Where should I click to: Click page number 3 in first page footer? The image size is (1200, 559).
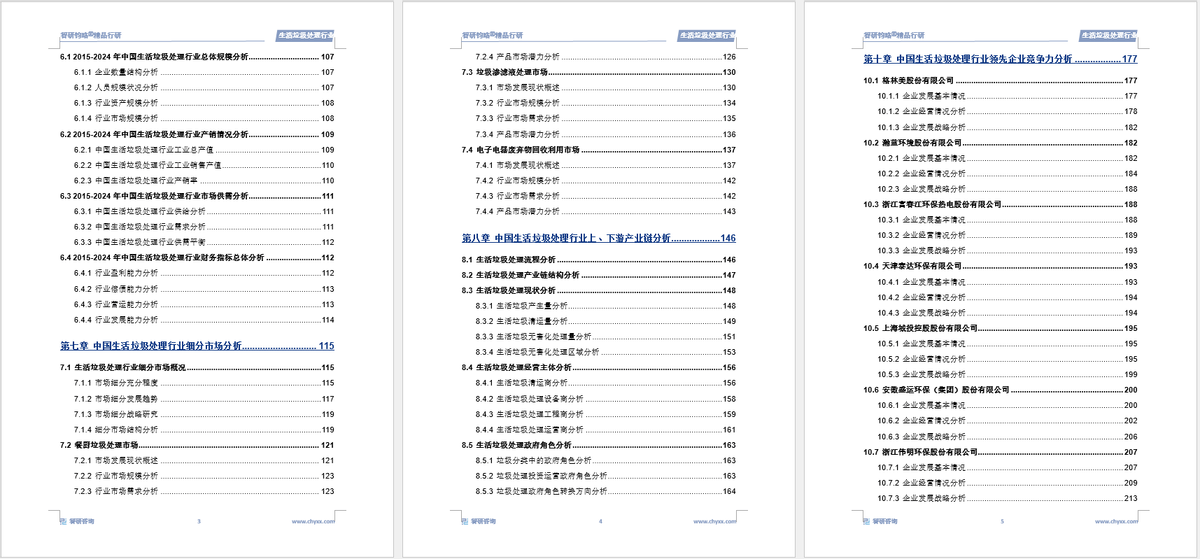(198, 521)
